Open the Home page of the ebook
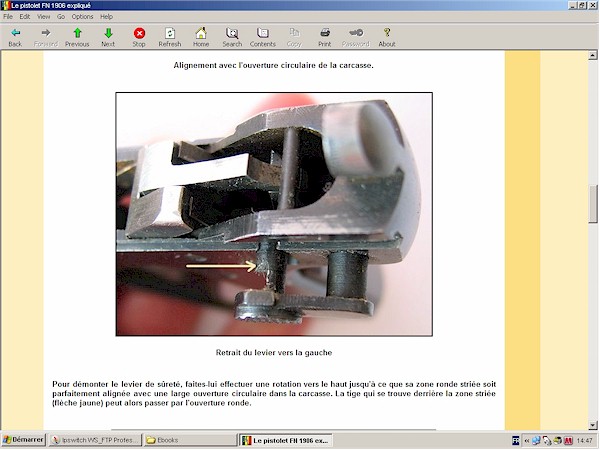 (201, 37)
